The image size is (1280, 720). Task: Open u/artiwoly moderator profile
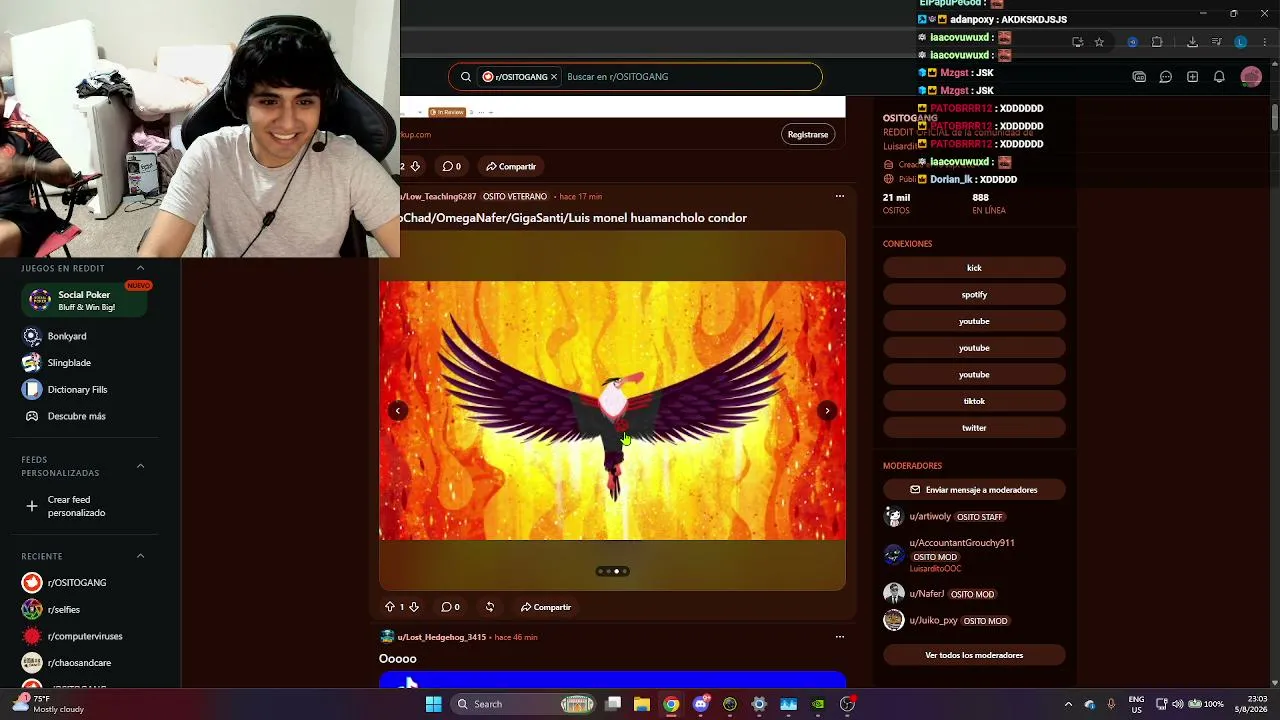[x=930, y=517]
